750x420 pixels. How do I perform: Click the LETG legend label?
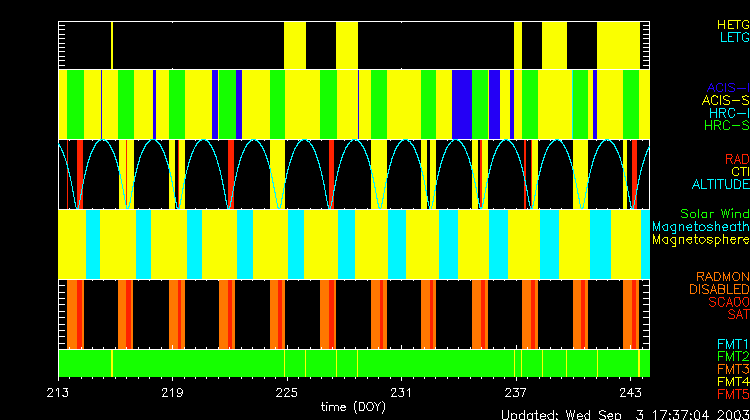pyautogui.click(x=735, y=37)
